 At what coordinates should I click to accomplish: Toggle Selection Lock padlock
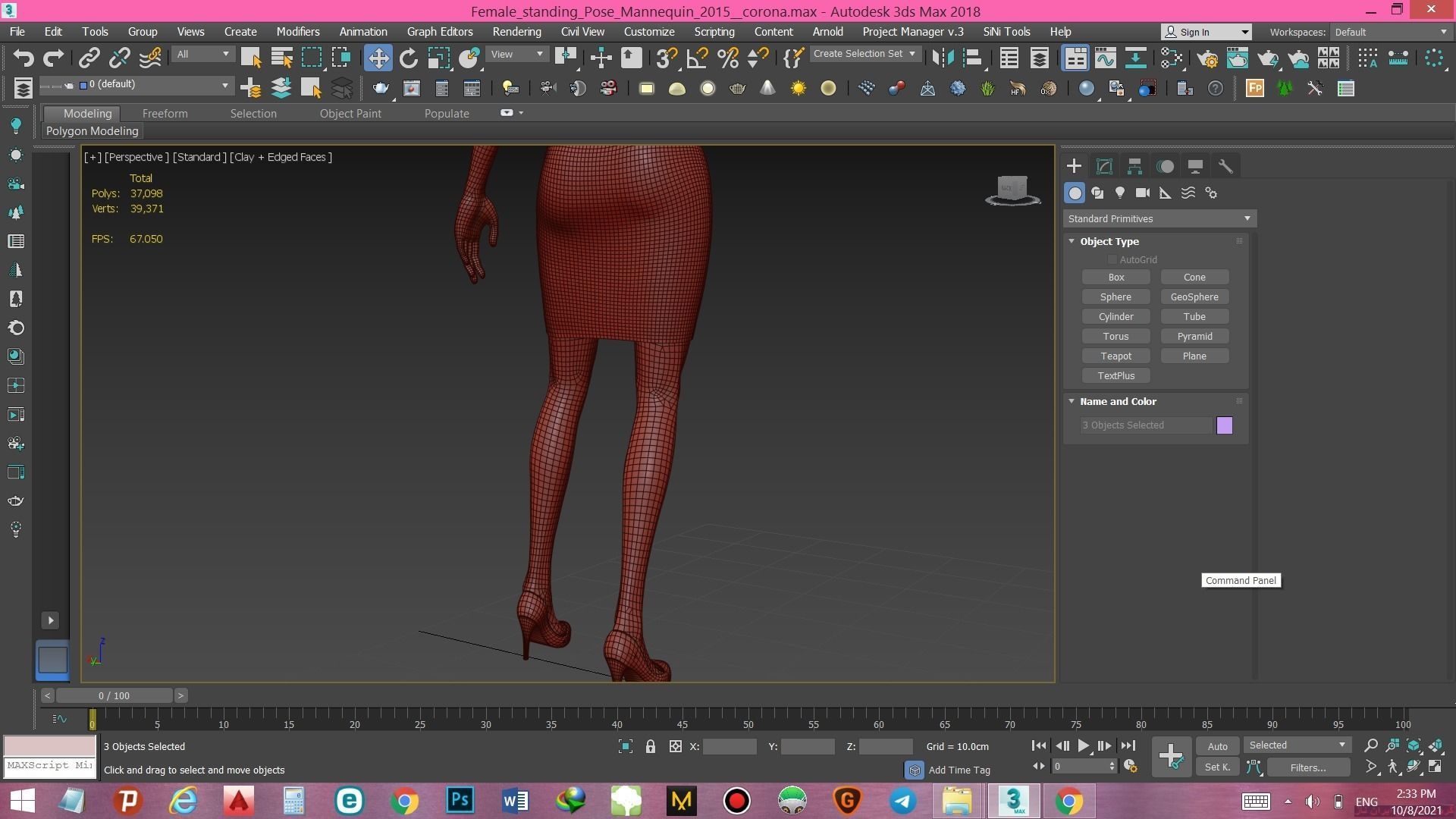[x=650, y=746]
